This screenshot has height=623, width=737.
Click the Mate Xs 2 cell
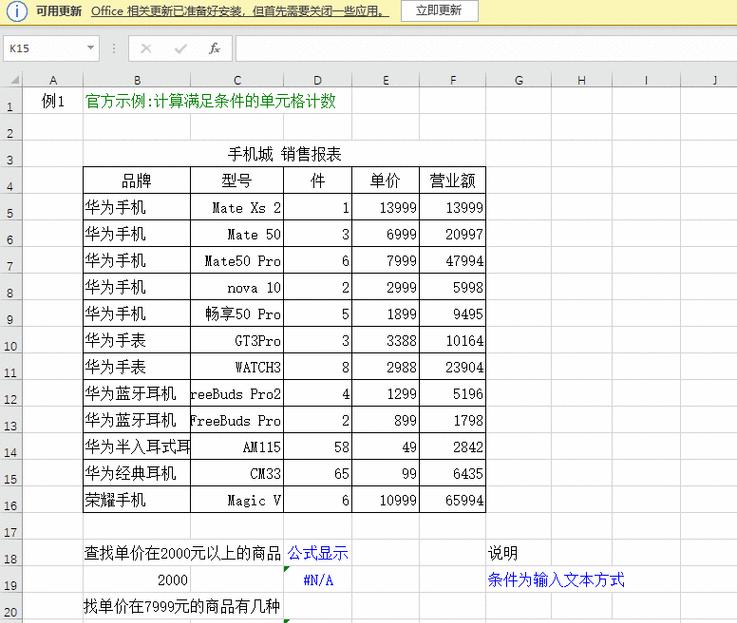tap(237, 207)
